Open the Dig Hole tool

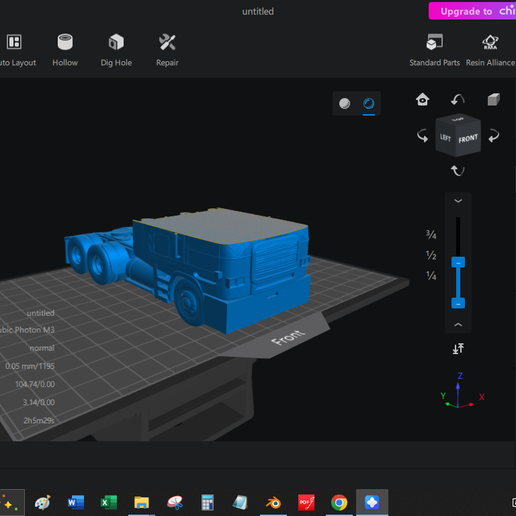[116, 50]
